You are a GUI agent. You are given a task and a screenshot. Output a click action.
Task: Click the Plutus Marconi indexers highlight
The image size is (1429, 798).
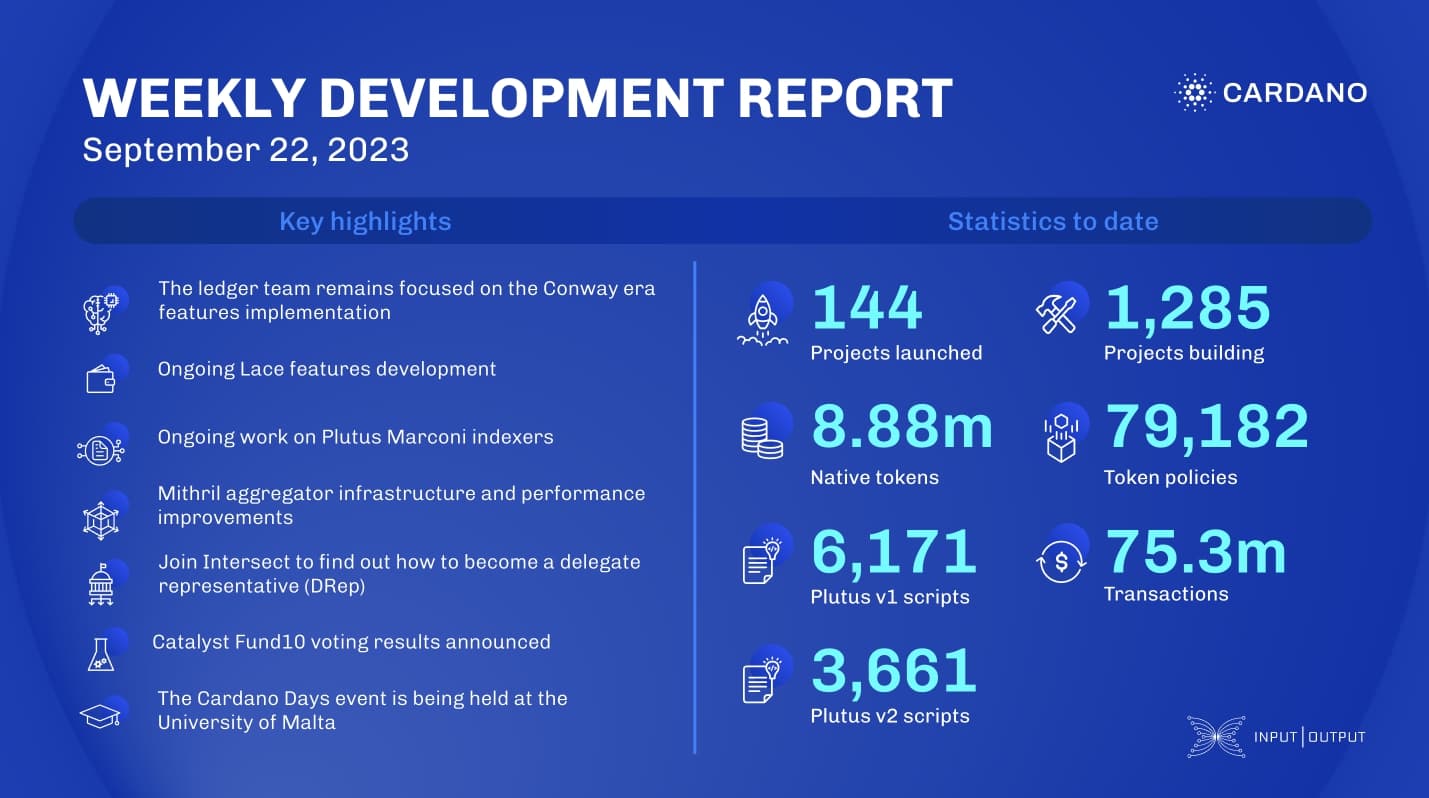[355, 437]
